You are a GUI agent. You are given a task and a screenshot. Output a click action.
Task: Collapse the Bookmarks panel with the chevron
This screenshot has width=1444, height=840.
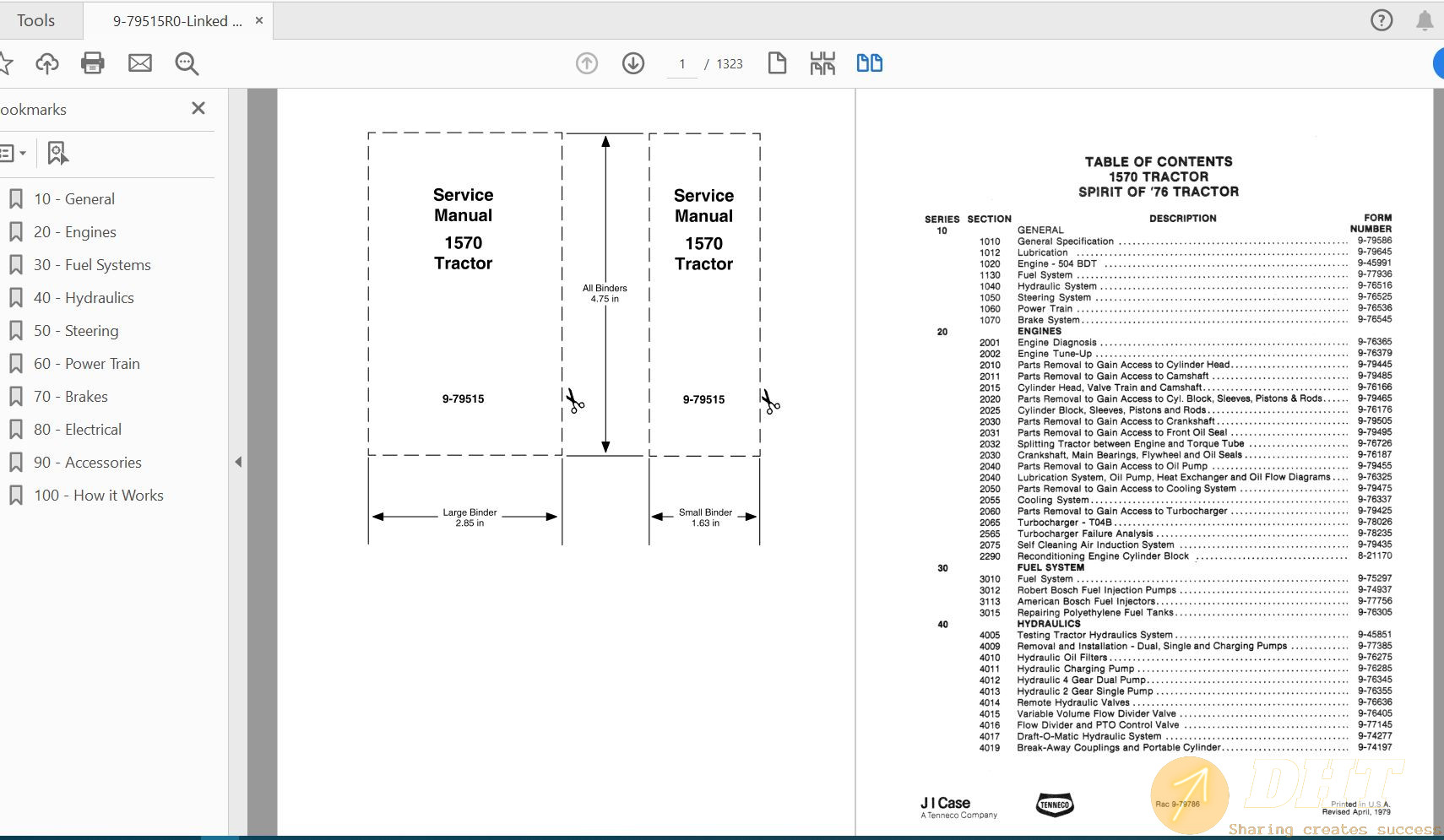tap(239, 462)
